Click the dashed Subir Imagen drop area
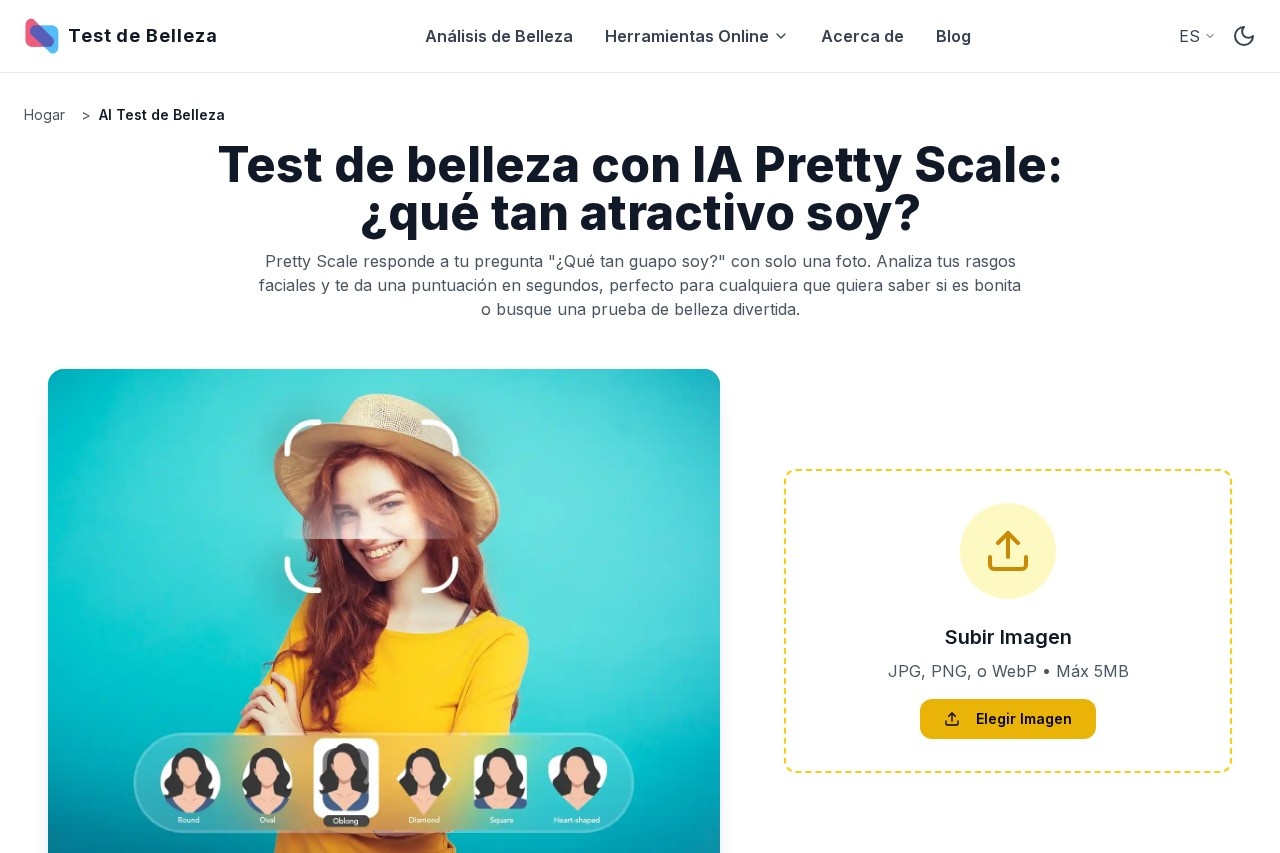Viewport: 1280px width, 853px height. tap(1008, 621)
